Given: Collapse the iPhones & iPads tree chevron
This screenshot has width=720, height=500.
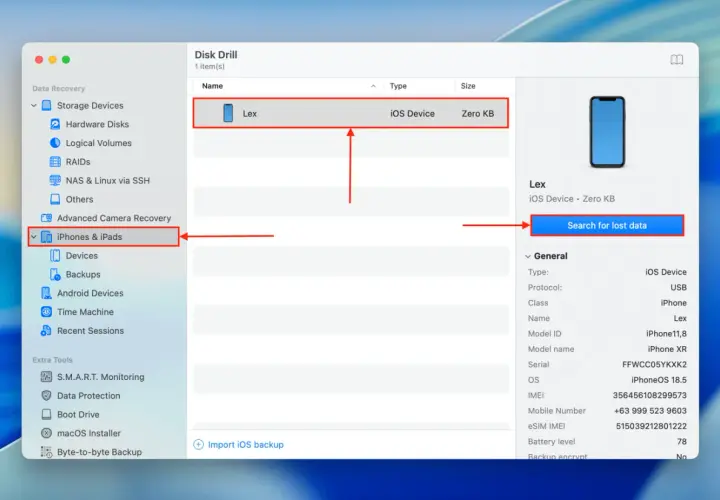Looking at the screenshot, I should pos(34,236).
